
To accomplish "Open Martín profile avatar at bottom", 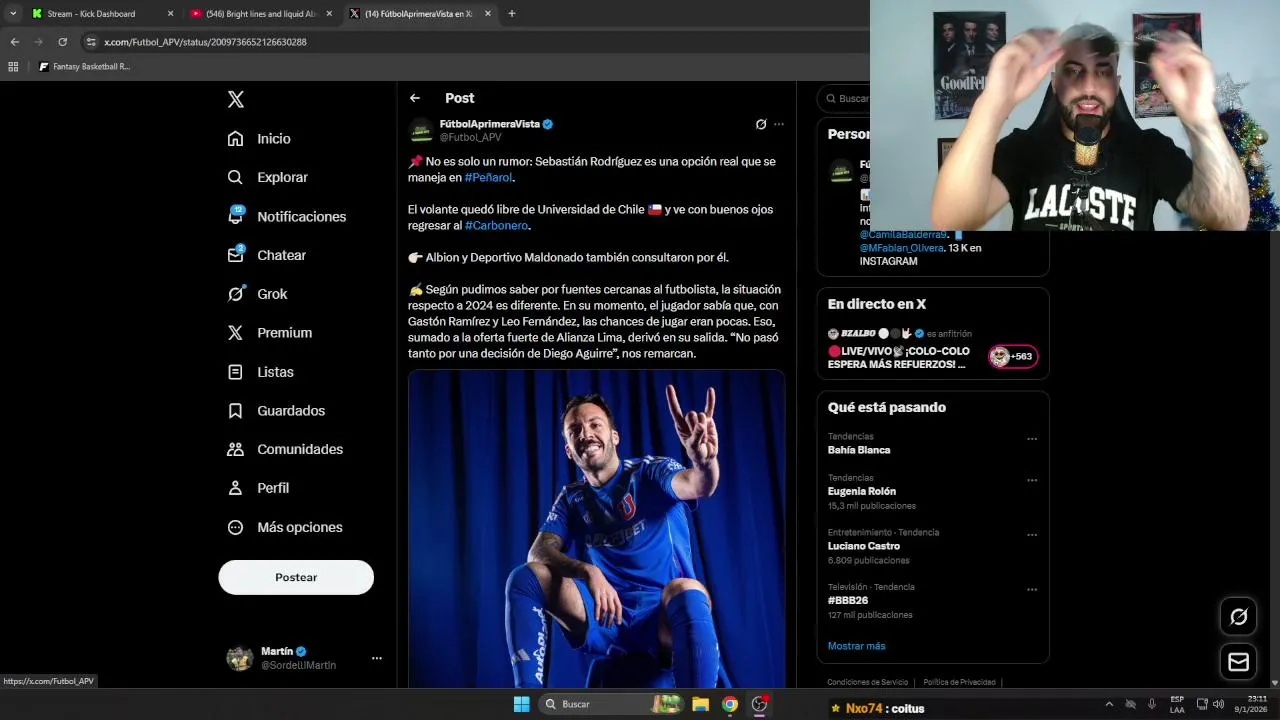I will pos(240,658).
